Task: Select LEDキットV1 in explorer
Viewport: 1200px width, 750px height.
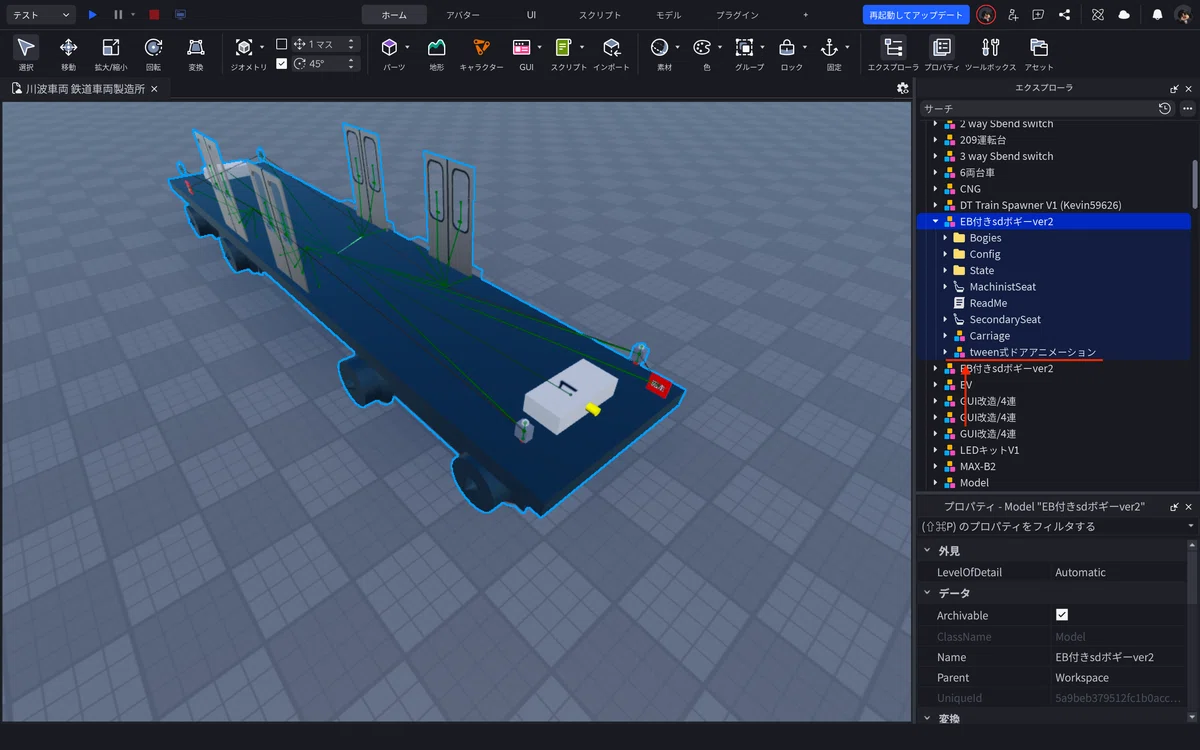Action: tap(989, 450)
